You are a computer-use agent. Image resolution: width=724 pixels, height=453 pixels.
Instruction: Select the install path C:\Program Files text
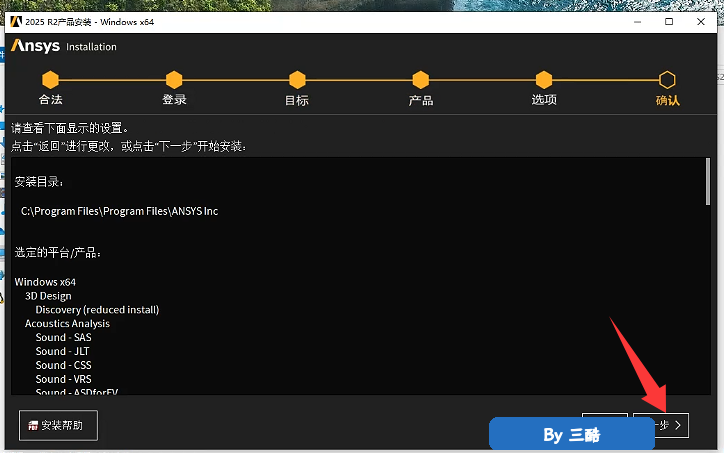(x=120, y=211)
